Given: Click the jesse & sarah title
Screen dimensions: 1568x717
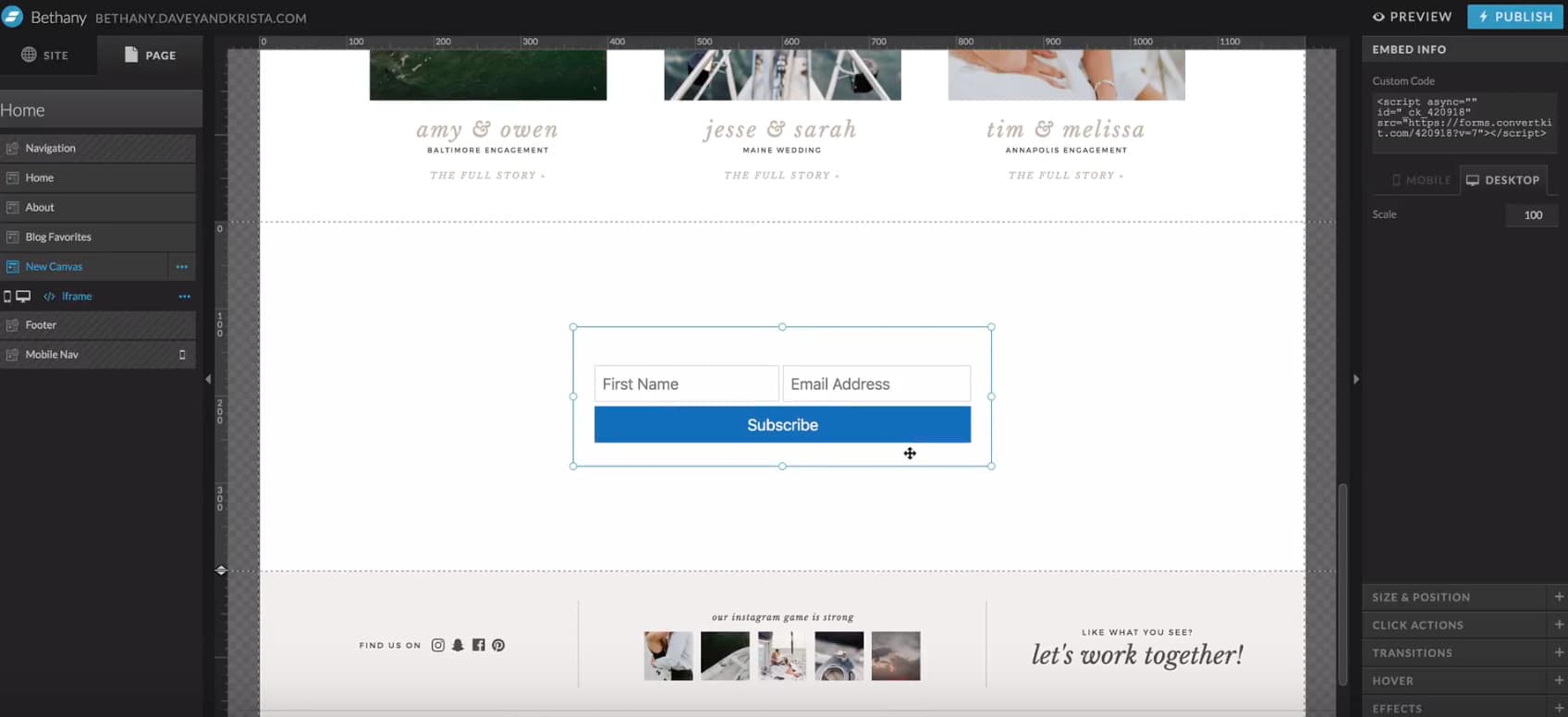Looking at the screenshot, I should (781, 130).
